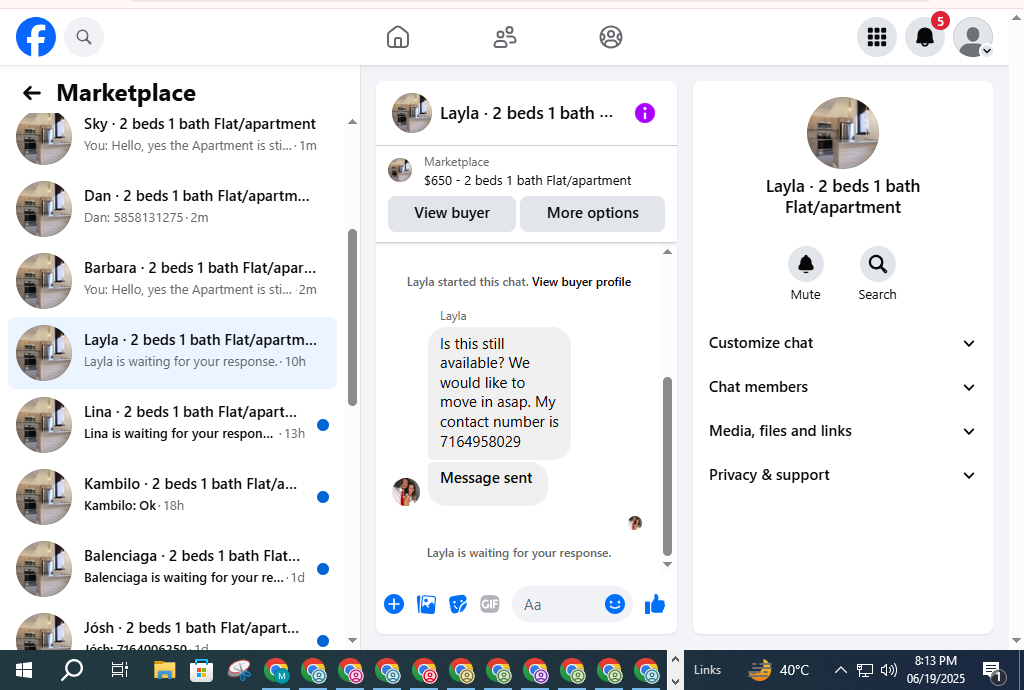Click Links toolbar on taskbar

tap(707, 670)
